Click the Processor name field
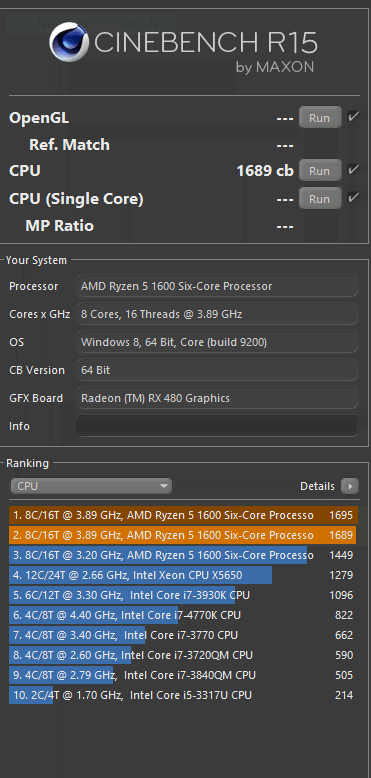 click(217, 286)
